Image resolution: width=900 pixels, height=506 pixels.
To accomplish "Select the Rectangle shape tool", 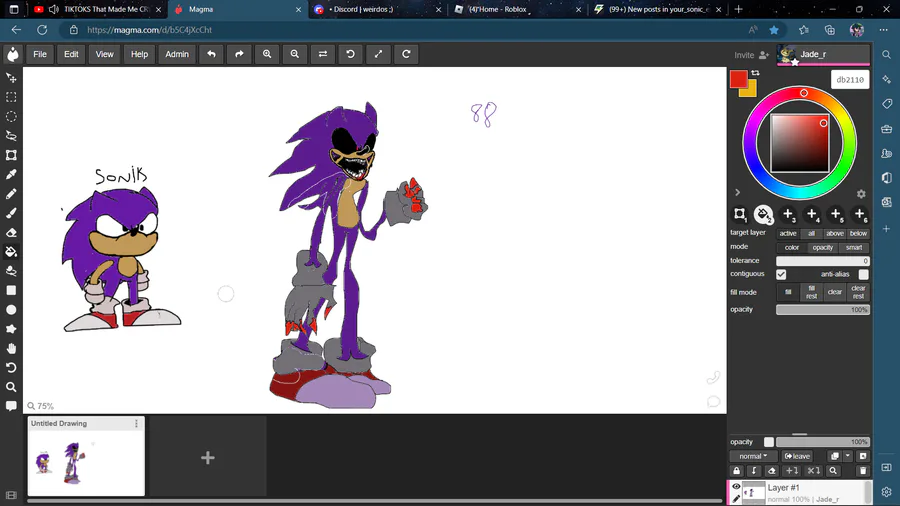I will pos(11,291).
